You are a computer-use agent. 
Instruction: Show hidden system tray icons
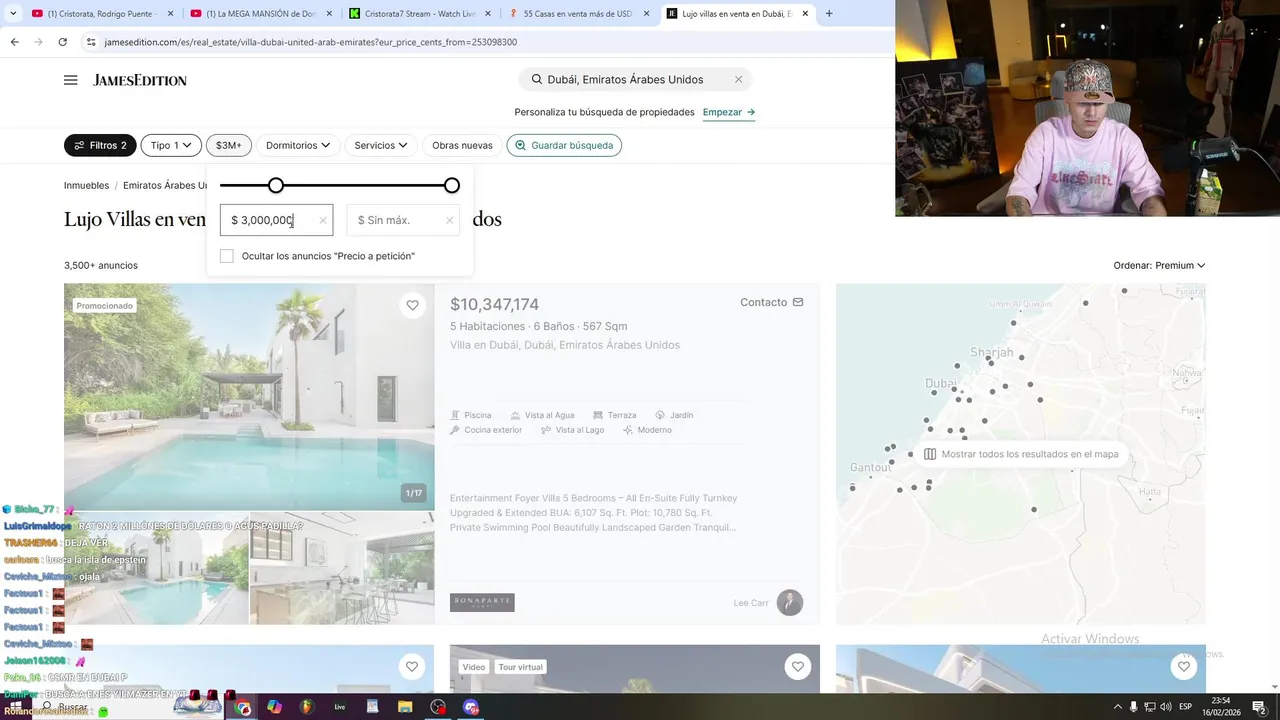[1118, 707]
